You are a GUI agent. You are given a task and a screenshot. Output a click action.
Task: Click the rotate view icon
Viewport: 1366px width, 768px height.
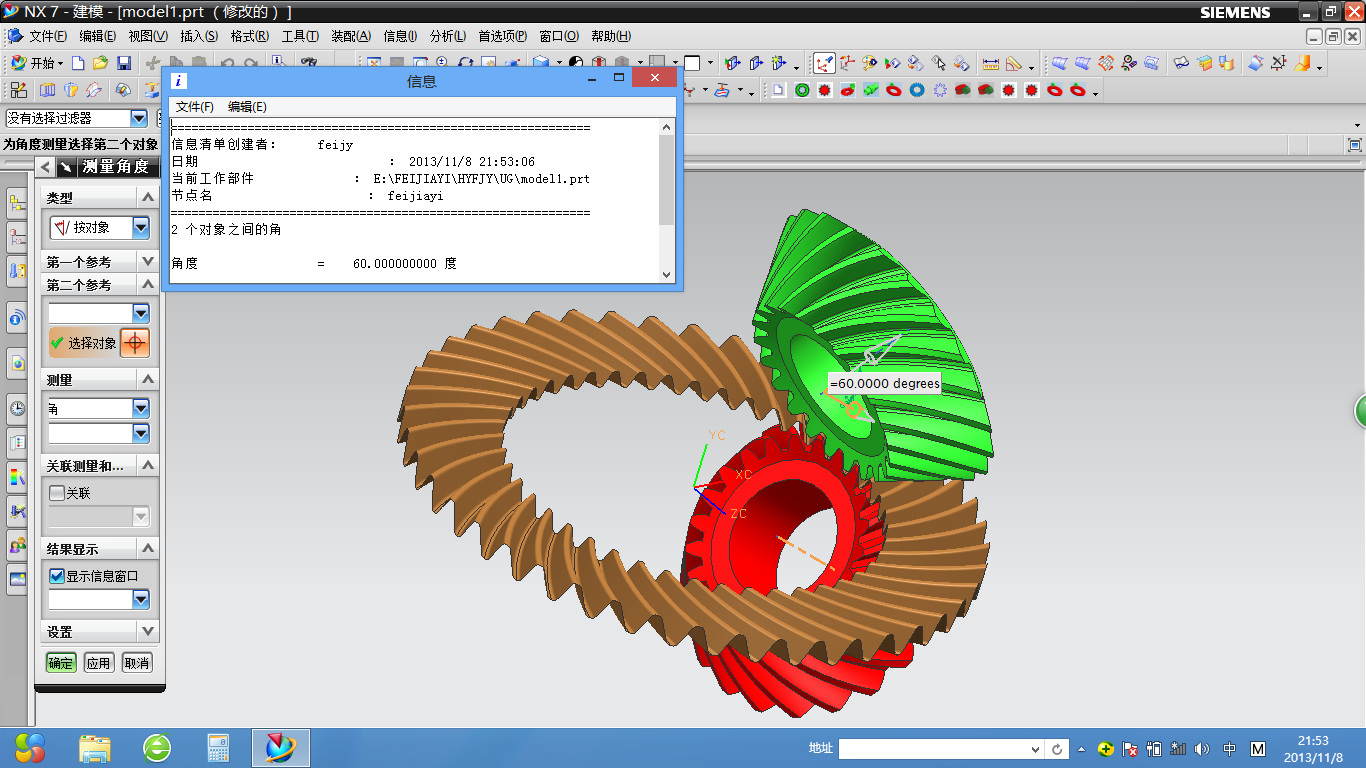pos(464,63)
